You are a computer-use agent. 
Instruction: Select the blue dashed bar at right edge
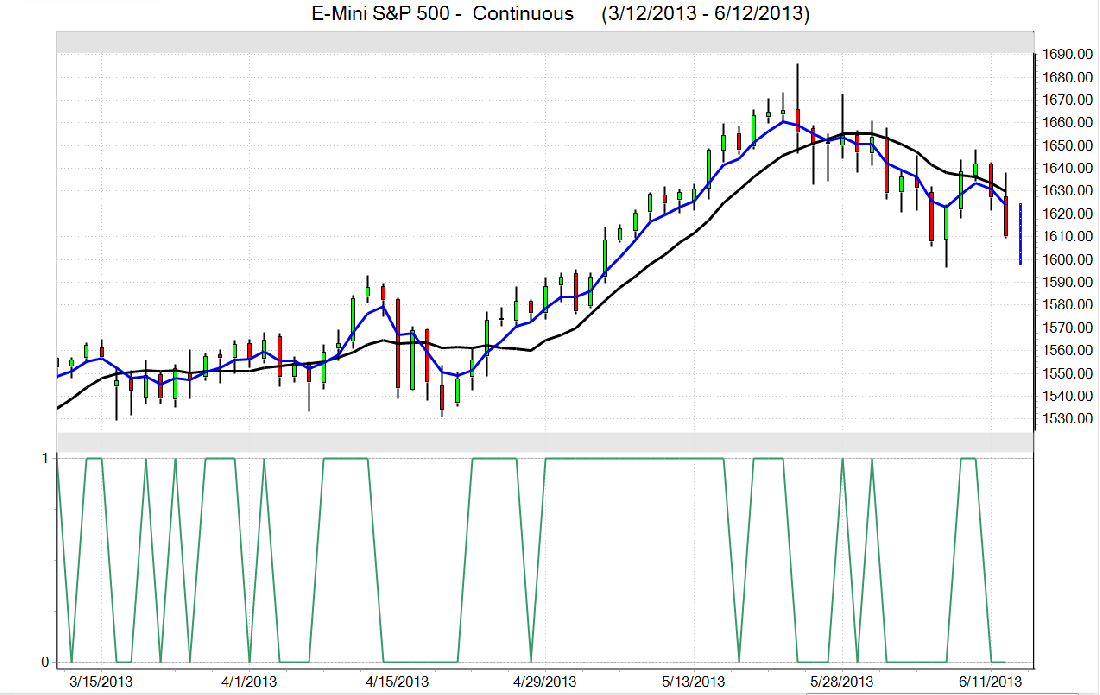tap(1020, 234)
